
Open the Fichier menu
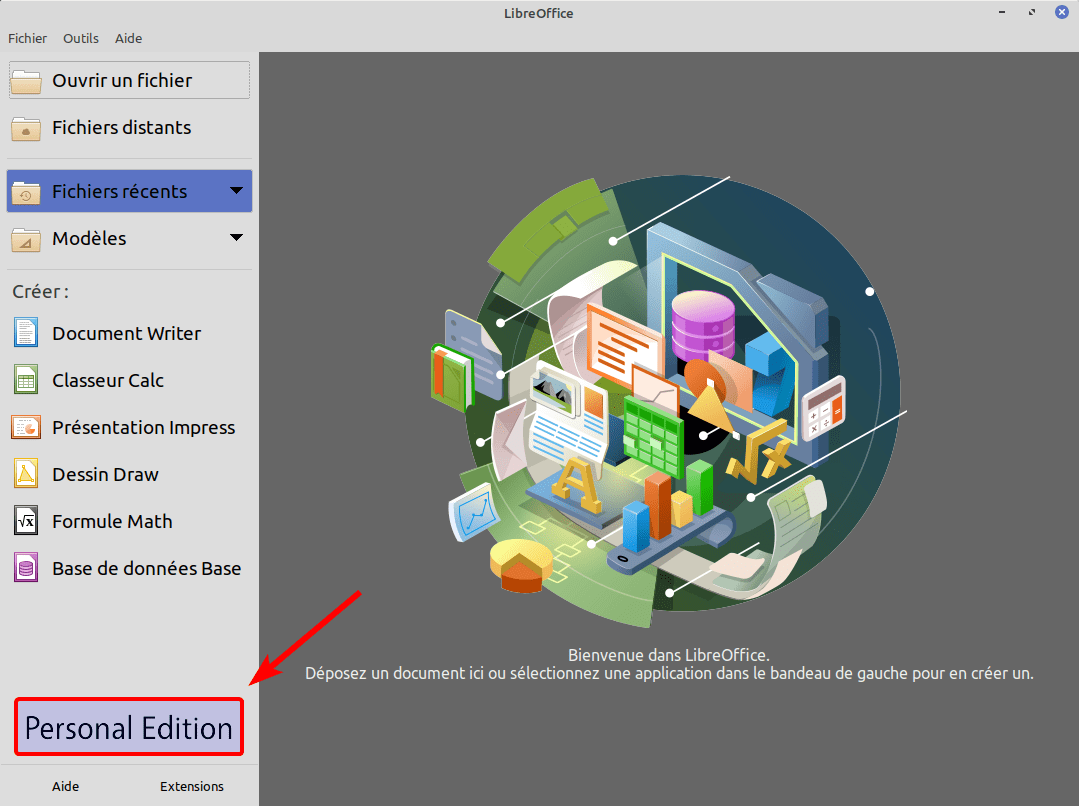28,39
